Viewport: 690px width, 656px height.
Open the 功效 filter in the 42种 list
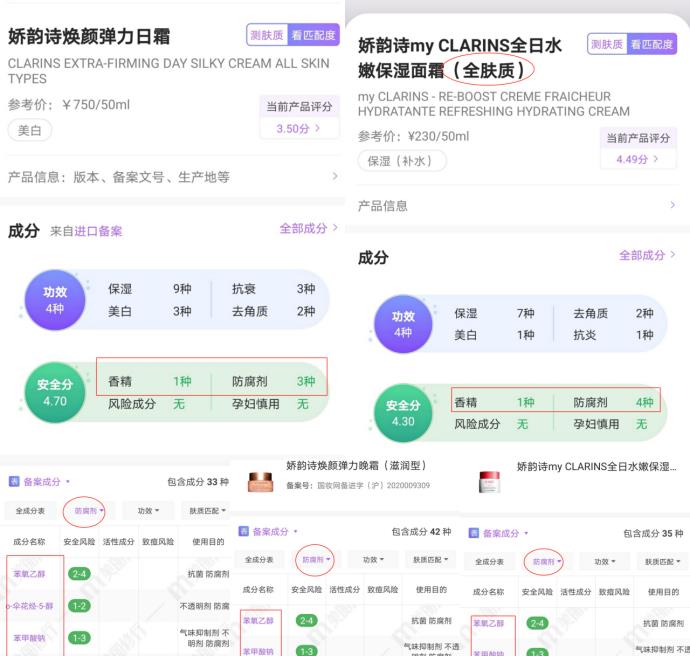pyautogui.click(x=373, y=560)
